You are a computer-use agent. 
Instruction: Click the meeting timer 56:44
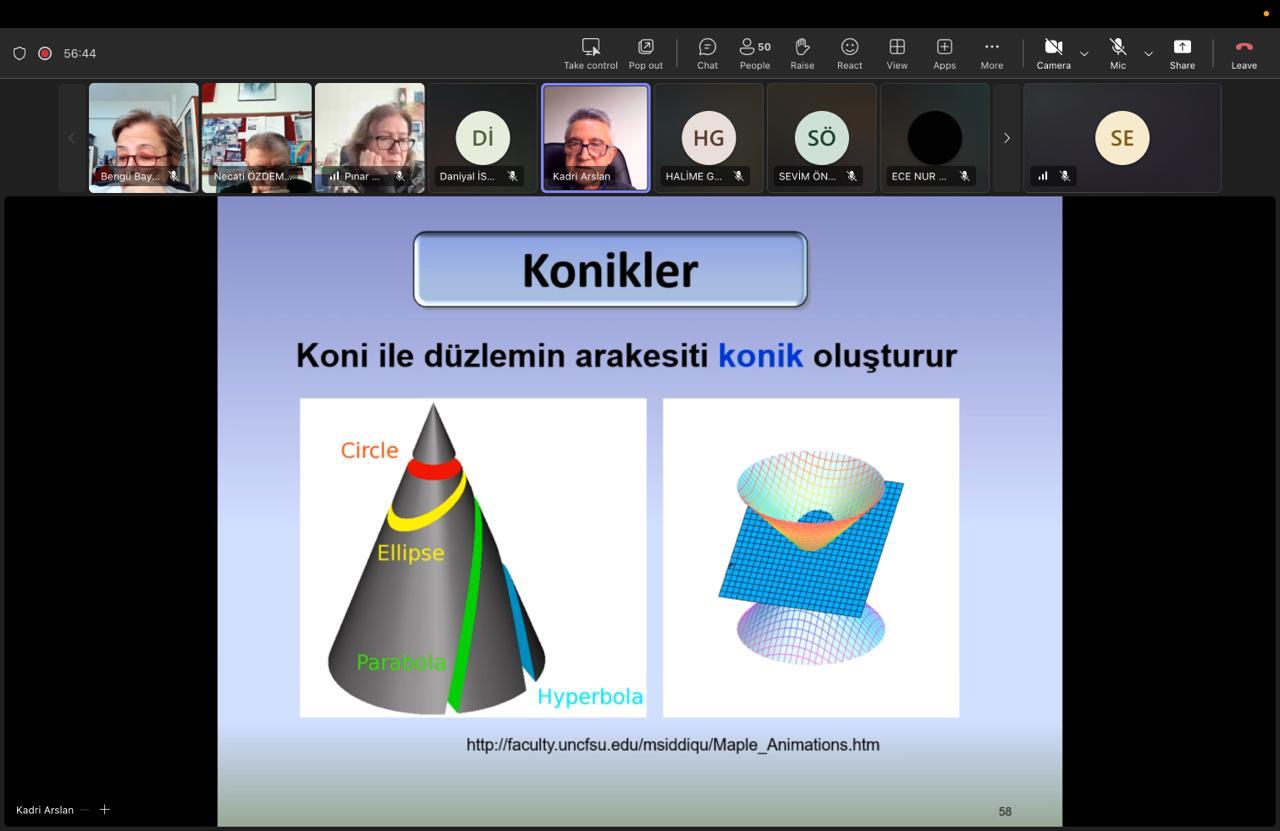80,53
